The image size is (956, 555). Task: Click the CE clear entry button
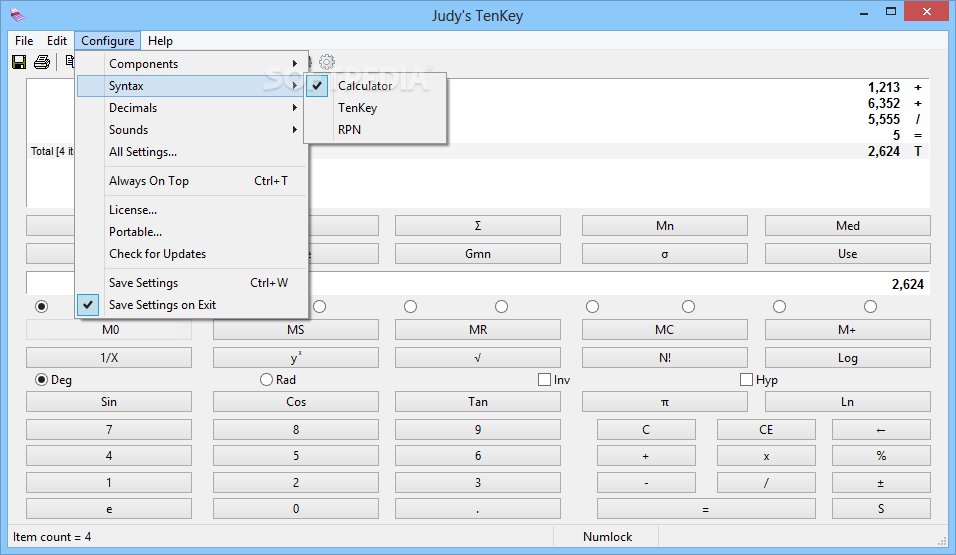[766, 430]
